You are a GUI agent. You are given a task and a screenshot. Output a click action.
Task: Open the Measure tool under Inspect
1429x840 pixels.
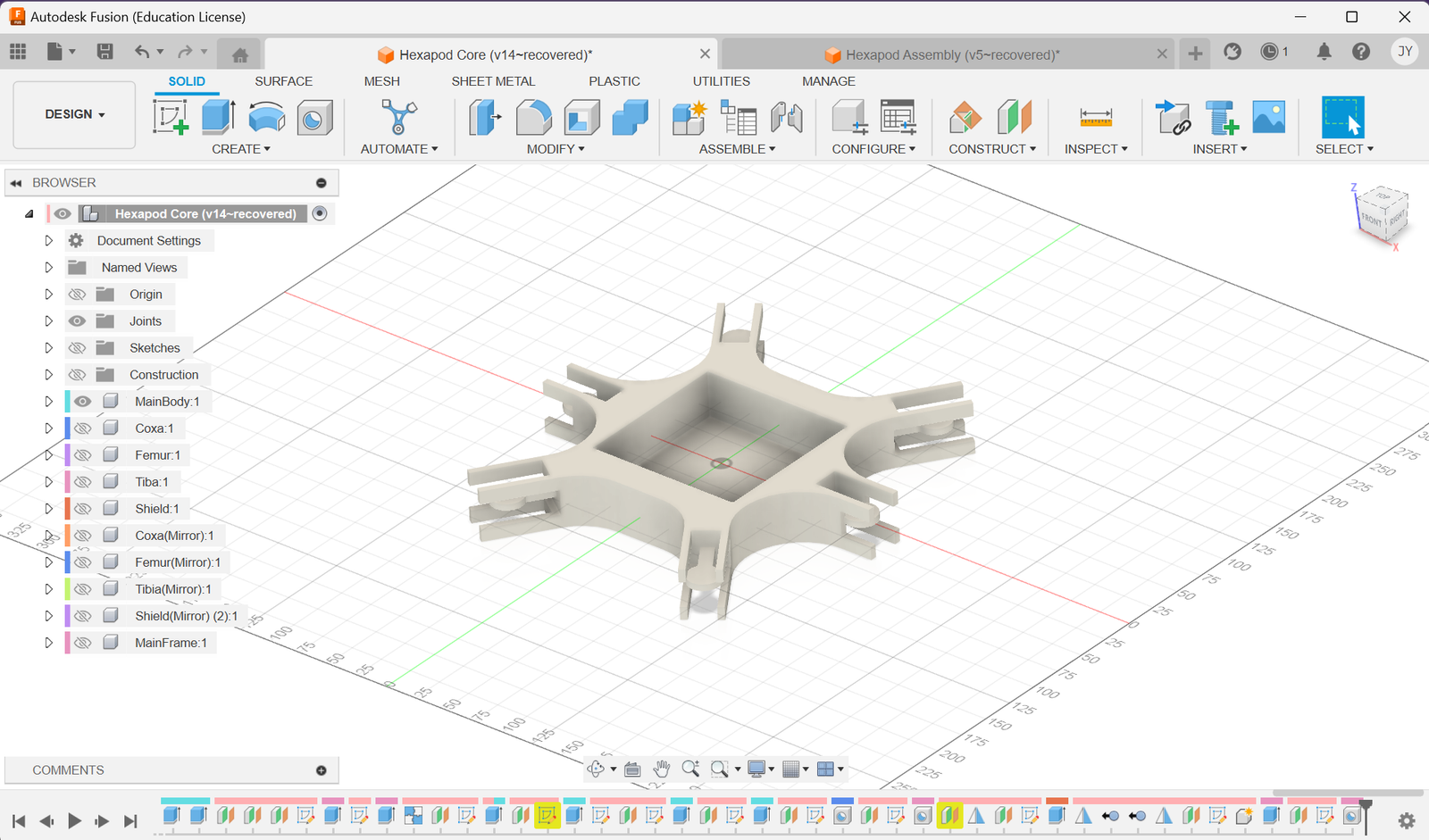tap(1096, 117)
